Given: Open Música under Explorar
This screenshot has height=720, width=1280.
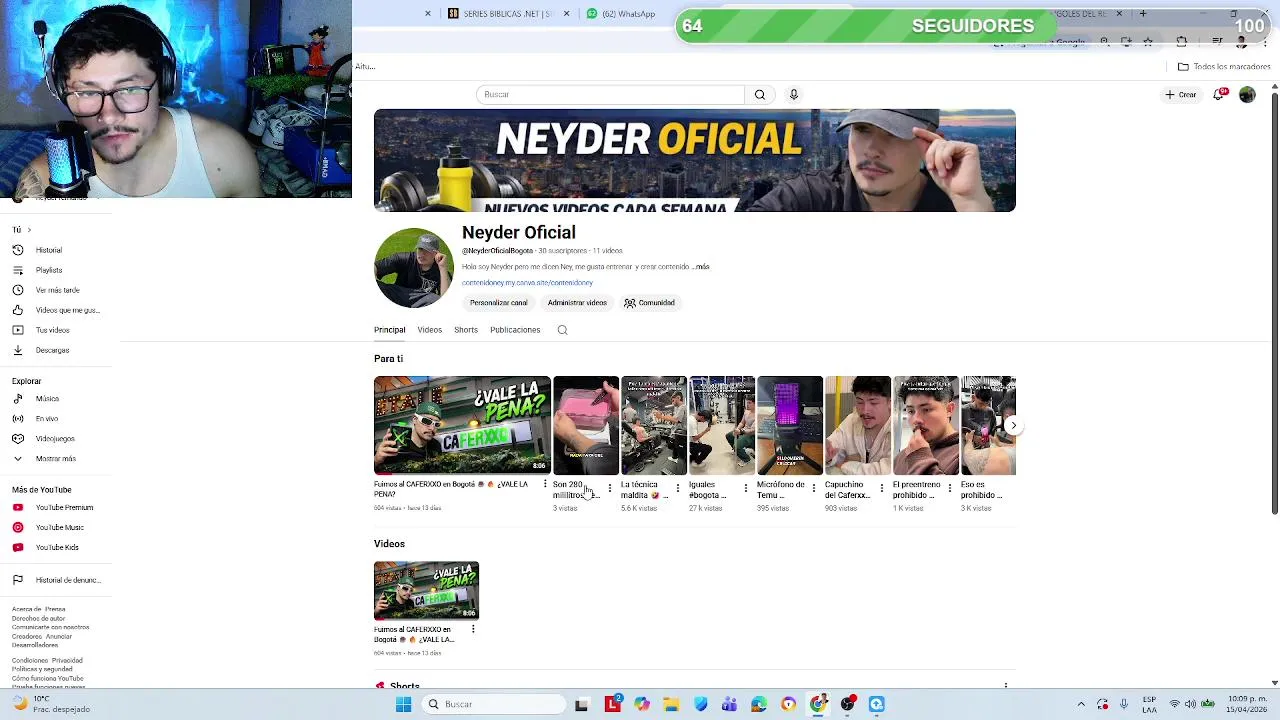Looking at the screenshot, I should pos(47,399).
